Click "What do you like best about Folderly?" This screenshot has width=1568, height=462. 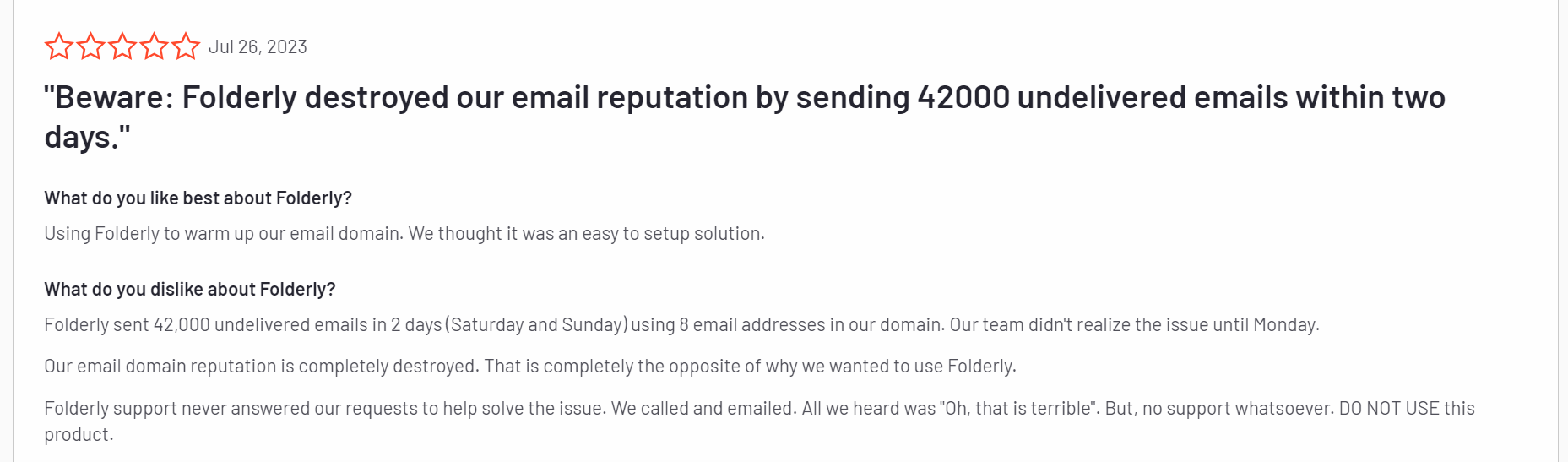198,198
